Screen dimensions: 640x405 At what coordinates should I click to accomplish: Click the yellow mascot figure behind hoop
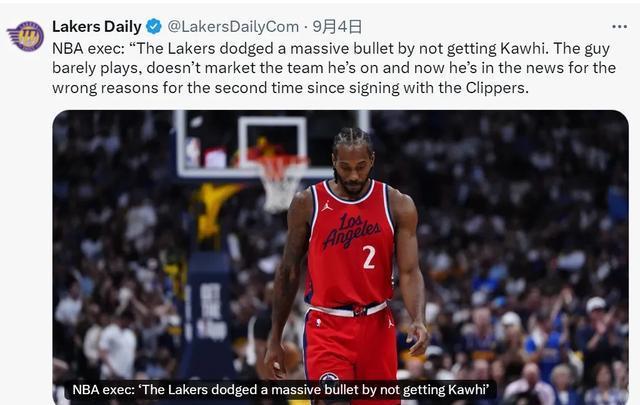point(212,208)
